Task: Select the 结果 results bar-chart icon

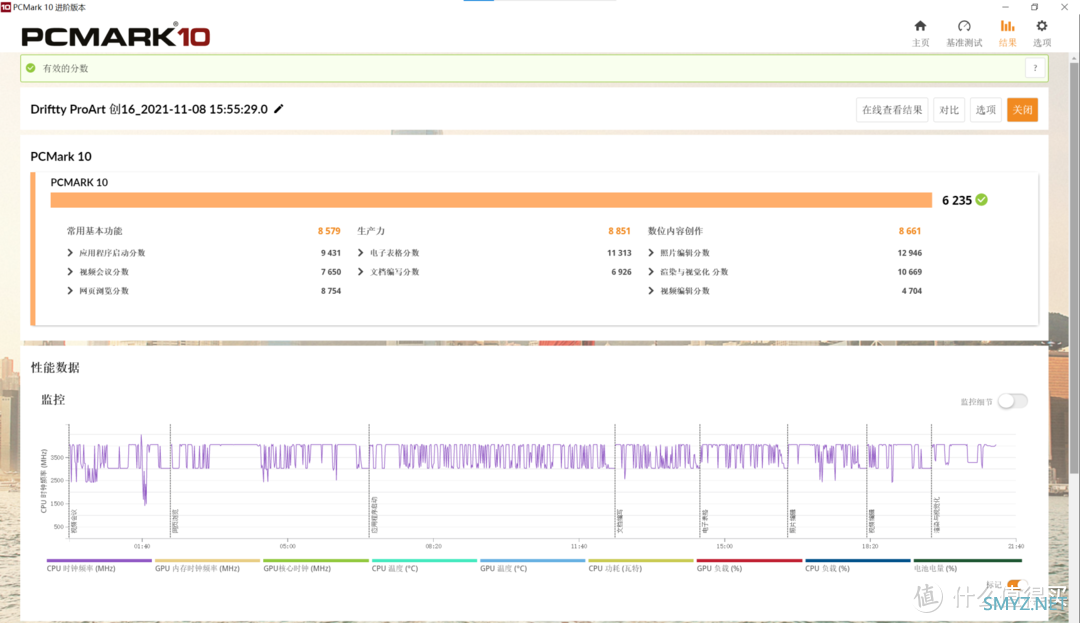Action: click(x=1008, y=26)
